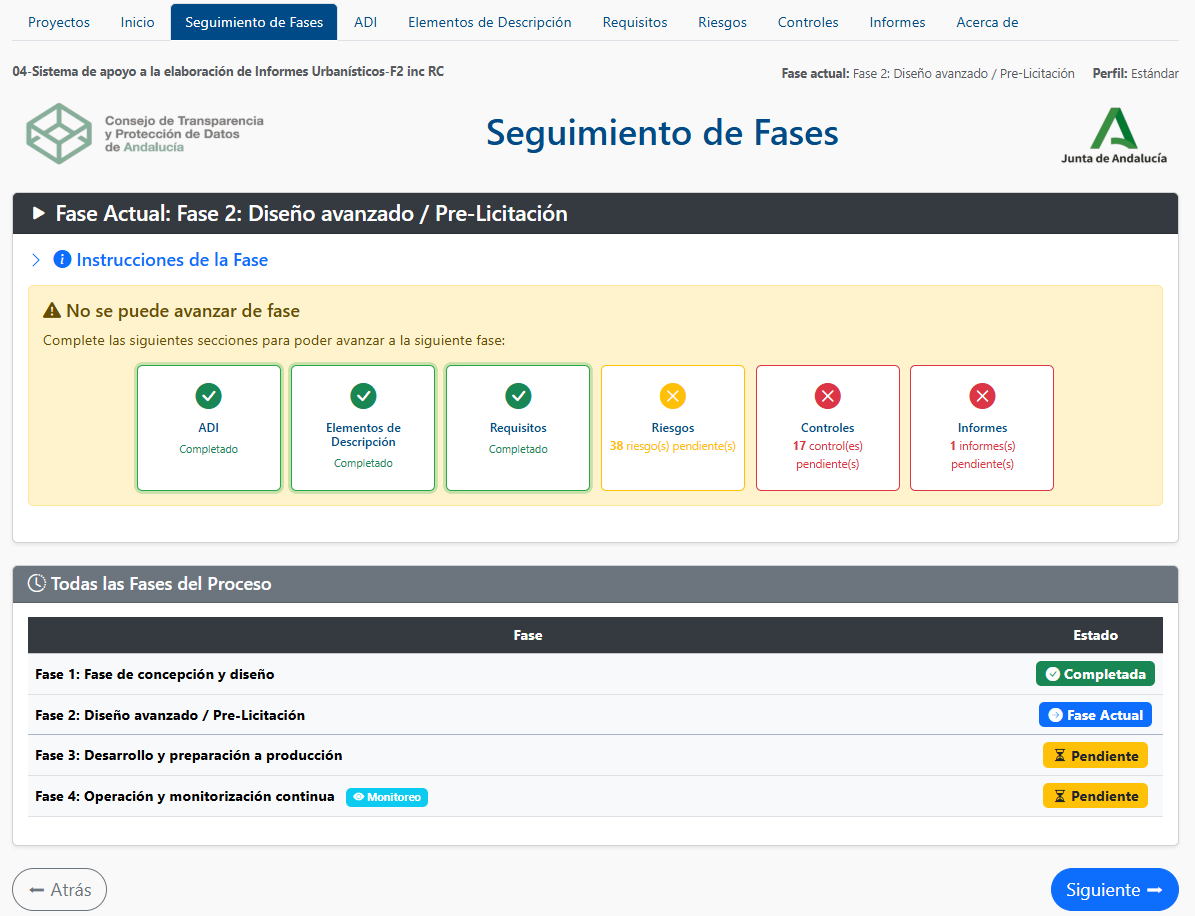This screenshot has height=916, width=1195.
Task: Click the Junta de Andalucía logo
Action: [1113, 135]
